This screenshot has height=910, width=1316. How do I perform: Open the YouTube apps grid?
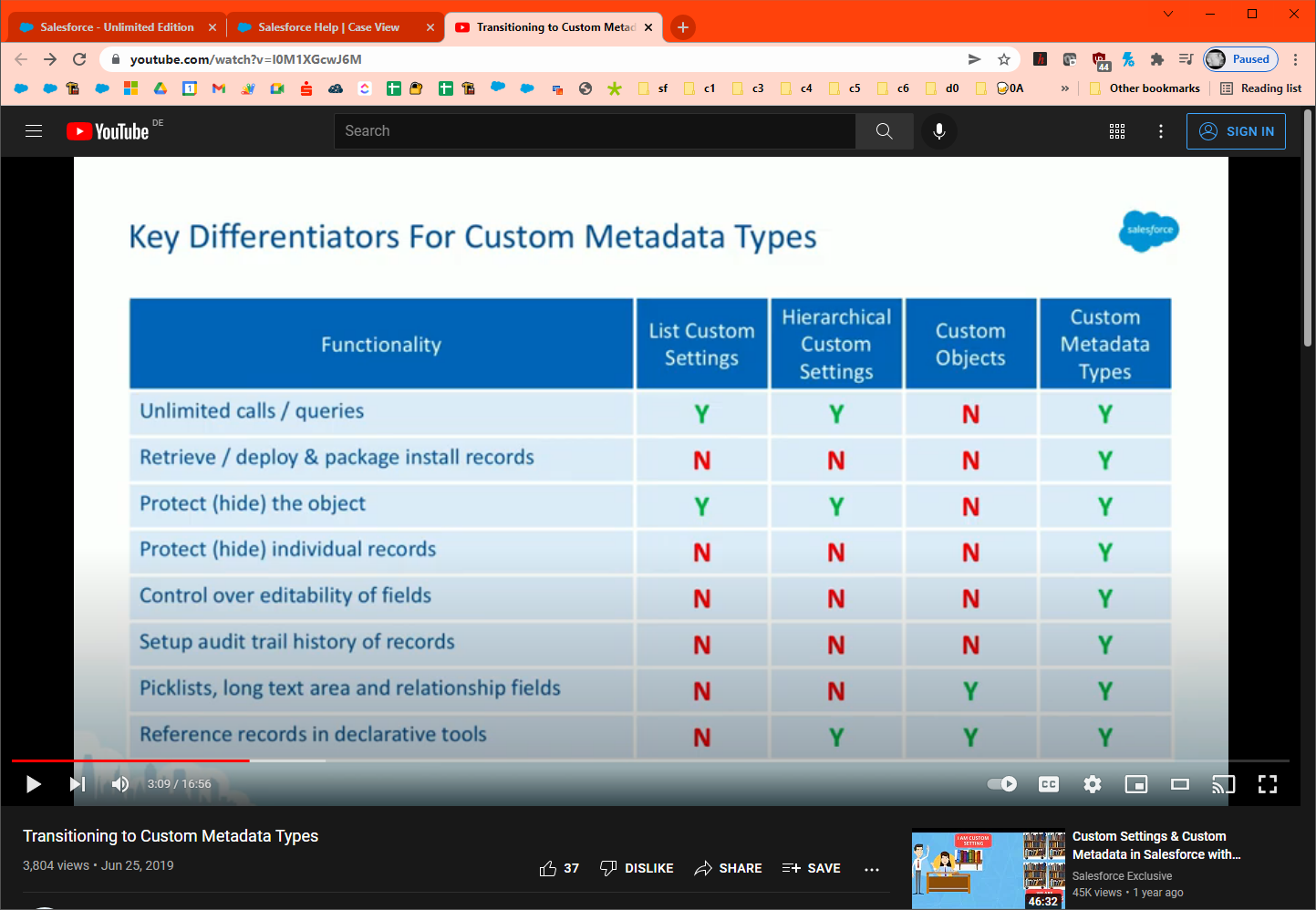[x=1117, y=131]
